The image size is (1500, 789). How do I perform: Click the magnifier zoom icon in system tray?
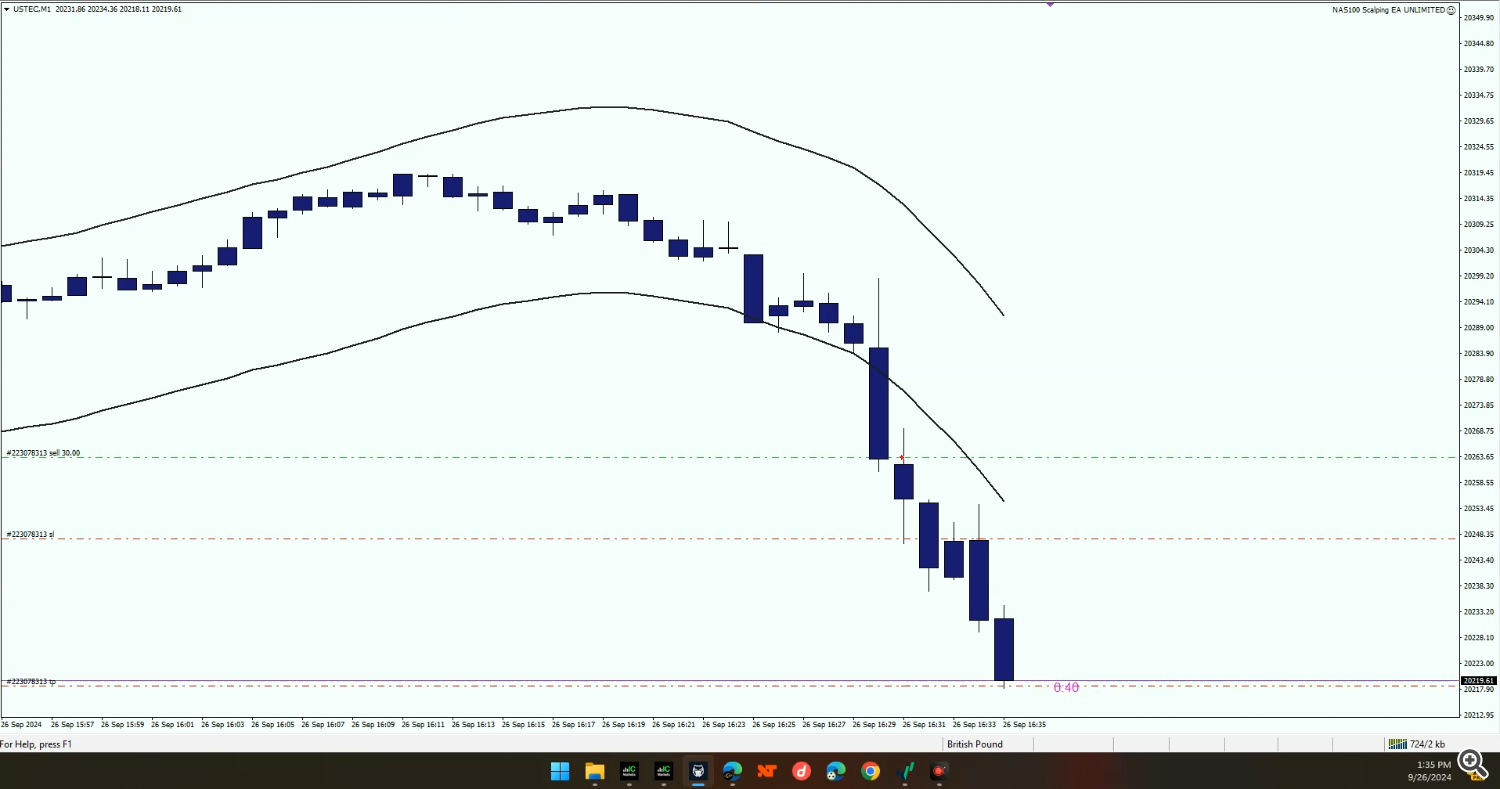[1471, 763]
